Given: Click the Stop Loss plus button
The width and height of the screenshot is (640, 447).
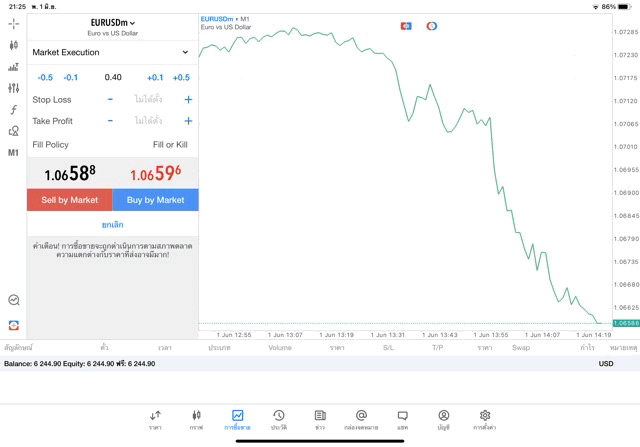Looking at the screenshot, I should tap(188, 99).
